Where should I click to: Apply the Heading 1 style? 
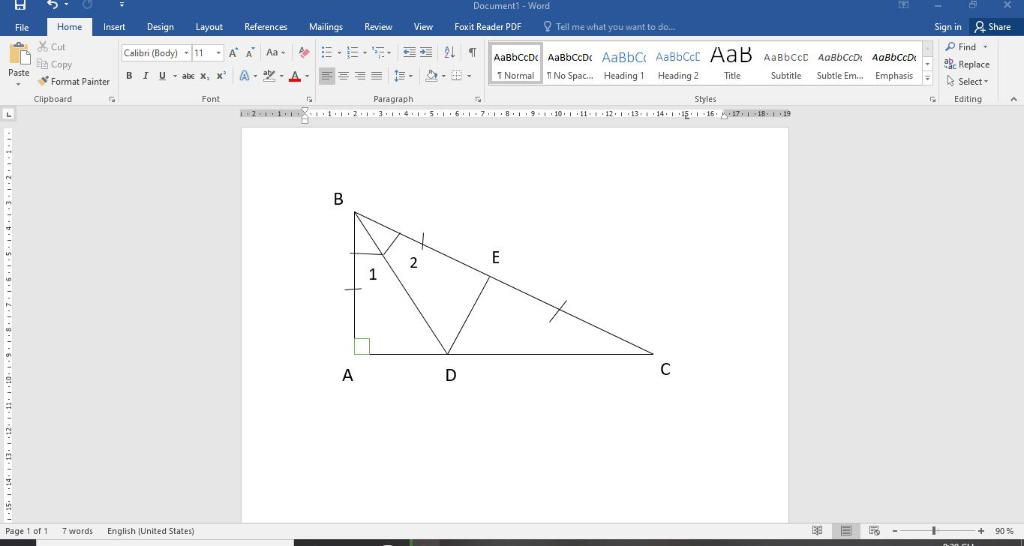tap(624, 63)
